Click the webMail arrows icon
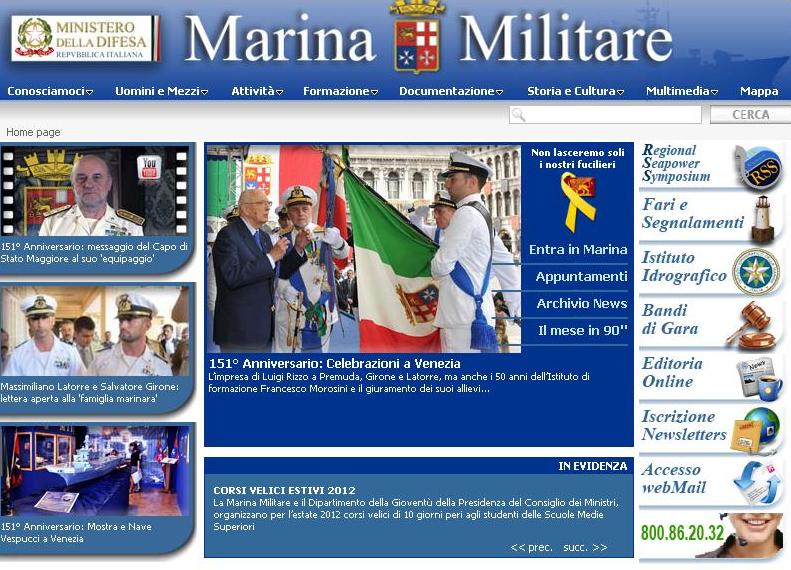Viewport: 791px width, 570px height. (757, 483)
